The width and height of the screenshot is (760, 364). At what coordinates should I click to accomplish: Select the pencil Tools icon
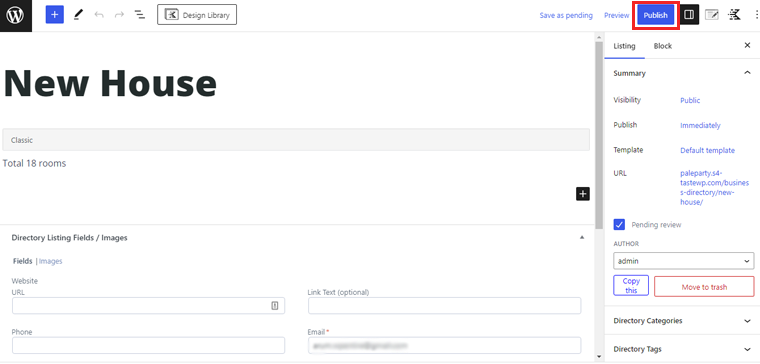(x=78, y=15)
